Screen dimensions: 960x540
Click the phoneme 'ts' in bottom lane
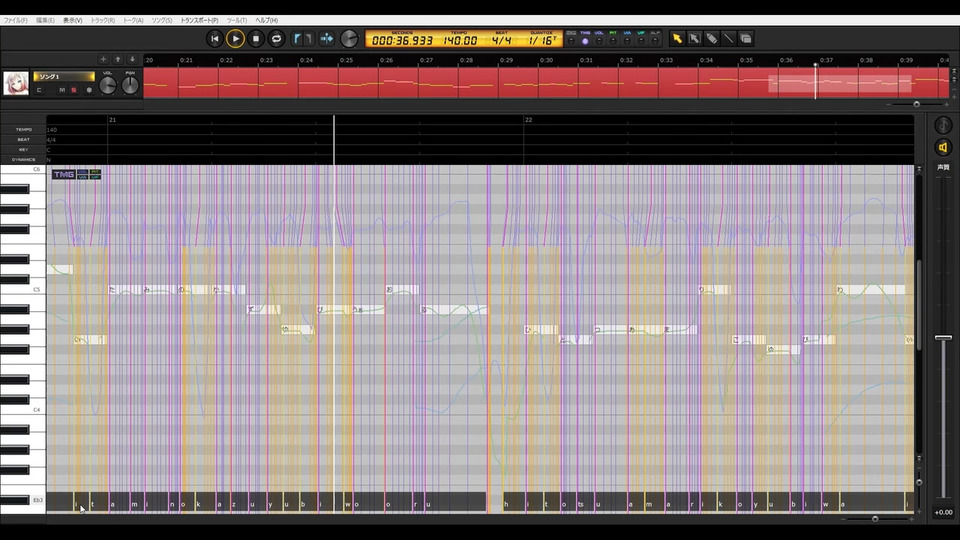tap(580, 504)
